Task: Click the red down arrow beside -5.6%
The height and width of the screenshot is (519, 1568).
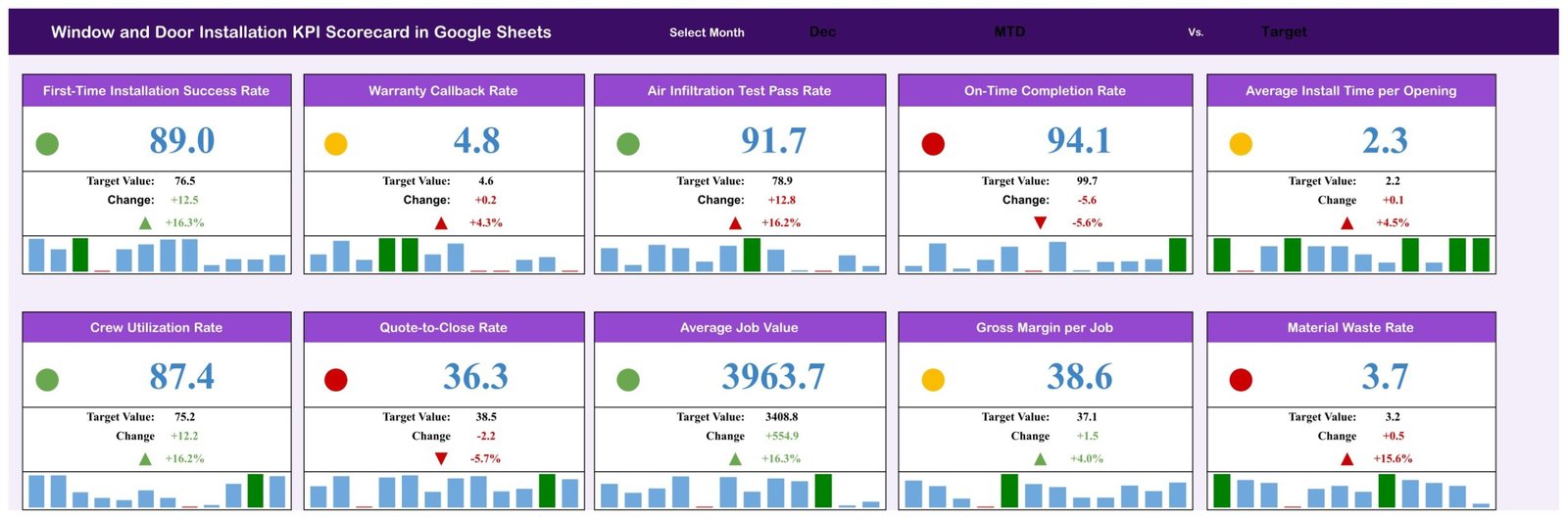Action: [x=1040, y=223]
